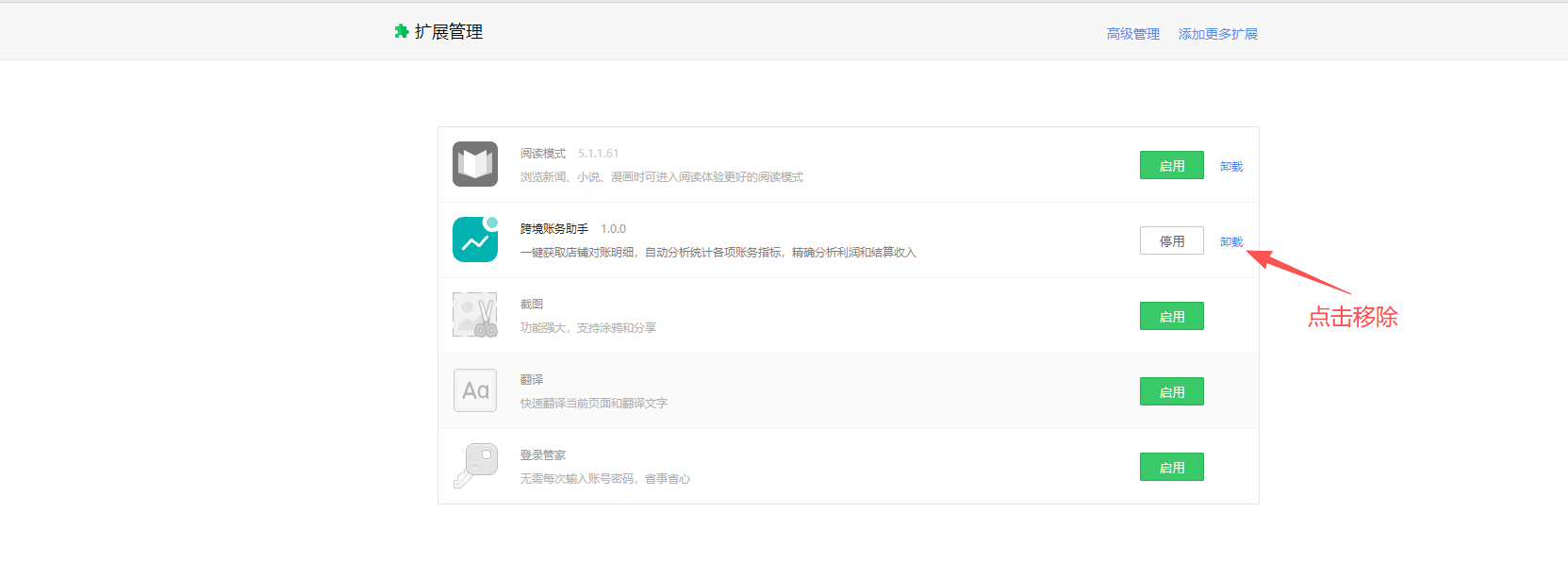This screenshot has height=562, width=1568.
Task: Open the 添加更多扩展 link
Action: (x=1218, y=34)
